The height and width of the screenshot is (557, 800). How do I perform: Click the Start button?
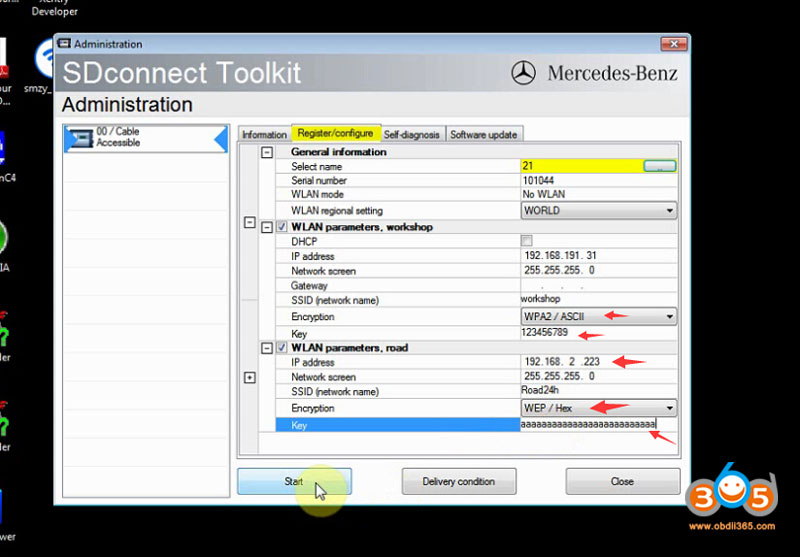294,481
